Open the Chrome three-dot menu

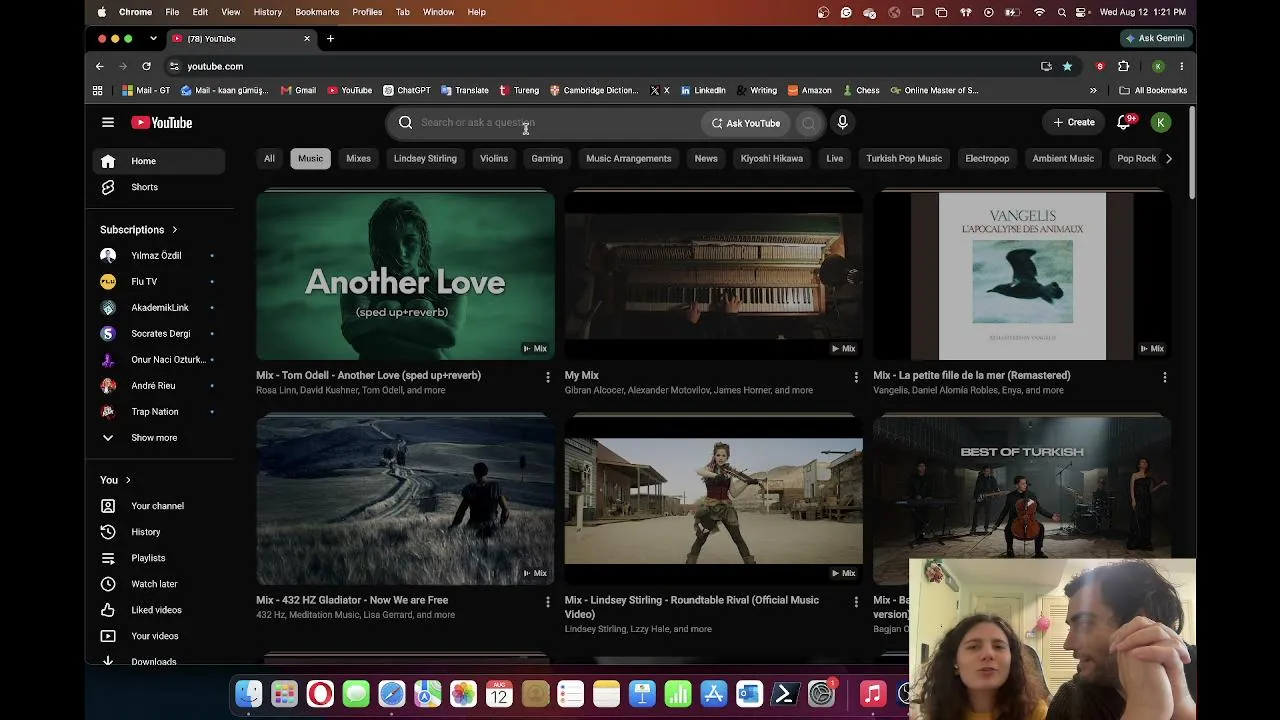pyautogui.click(x=1181, y=66)
